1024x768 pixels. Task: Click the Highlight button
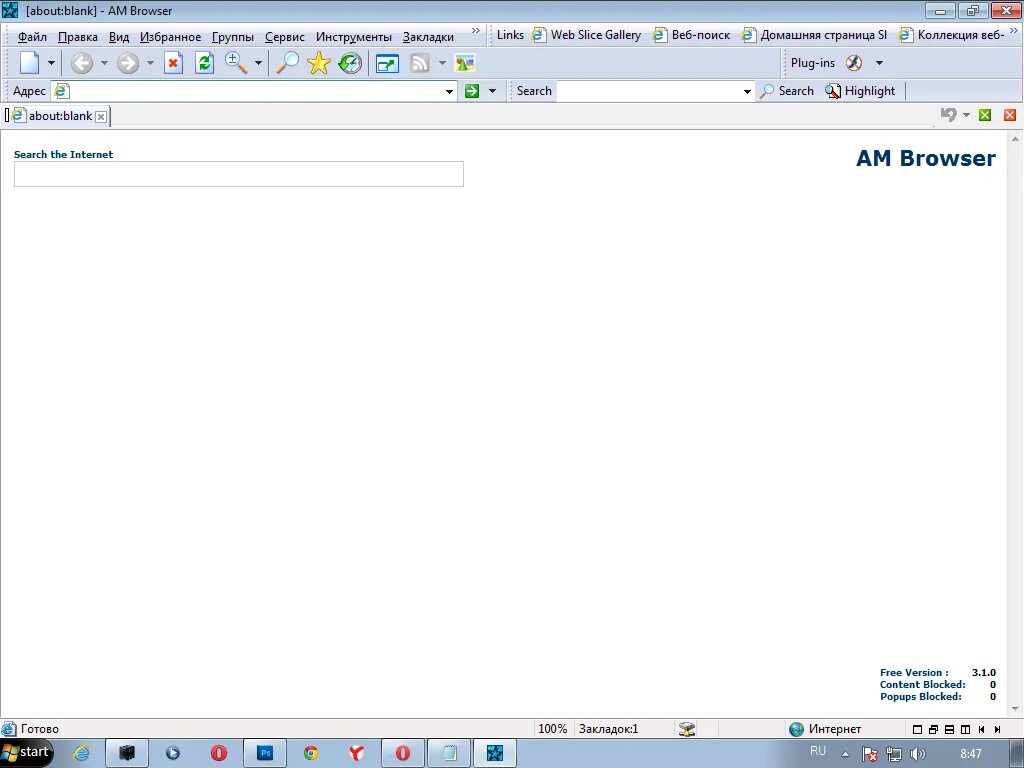point(860,91)
